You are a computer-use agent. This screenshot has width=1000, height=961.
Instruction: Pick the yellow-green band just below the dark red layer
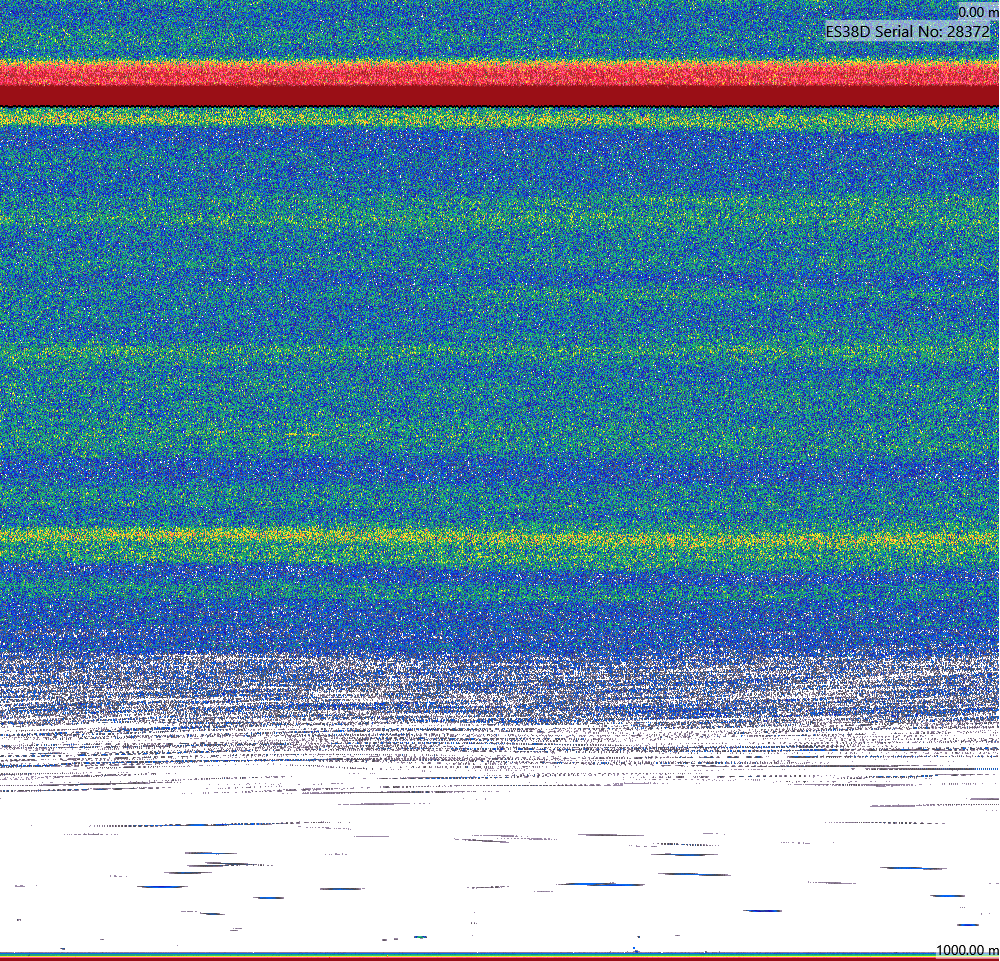500,117
